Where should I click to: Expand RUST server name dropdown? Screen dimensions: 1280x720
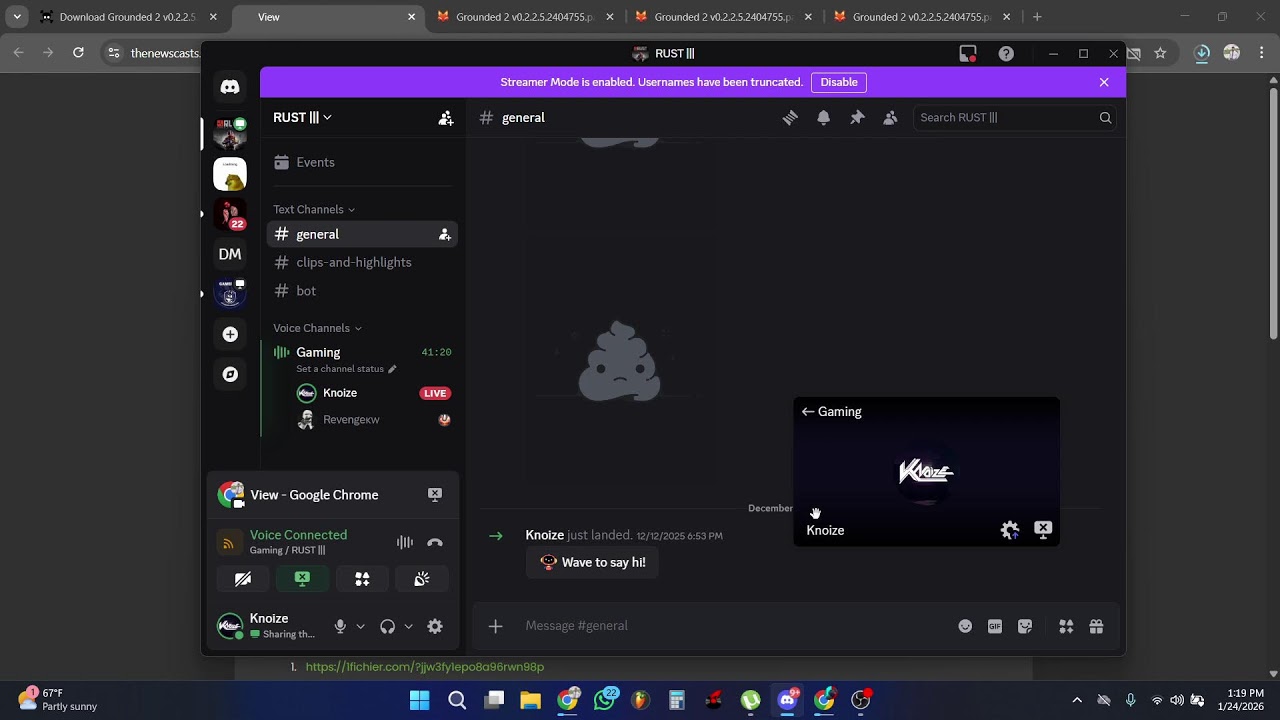click(x=302, y=118)
